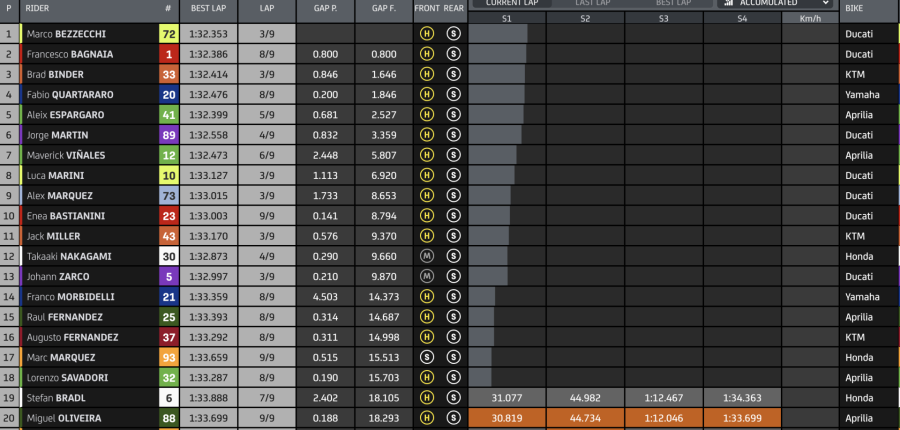Sort by the Best Lap column header
Screen dimensions: 900x430
(209, 9)
